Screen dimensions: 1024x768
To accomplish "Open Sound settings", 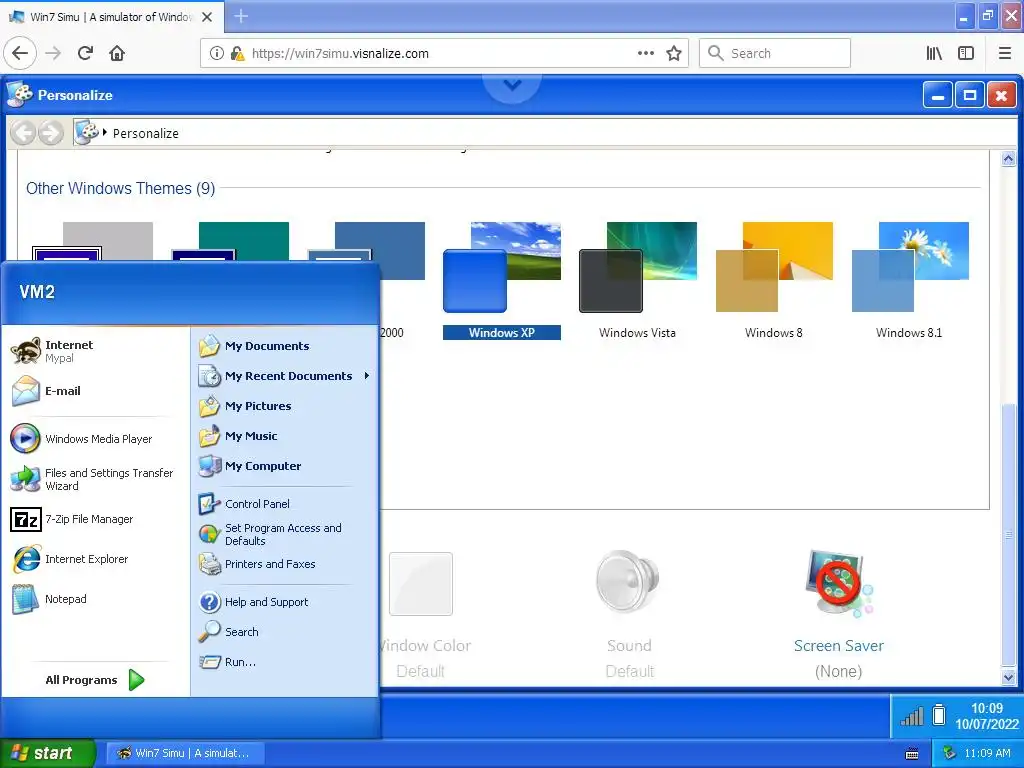I will tap(629, 614).
